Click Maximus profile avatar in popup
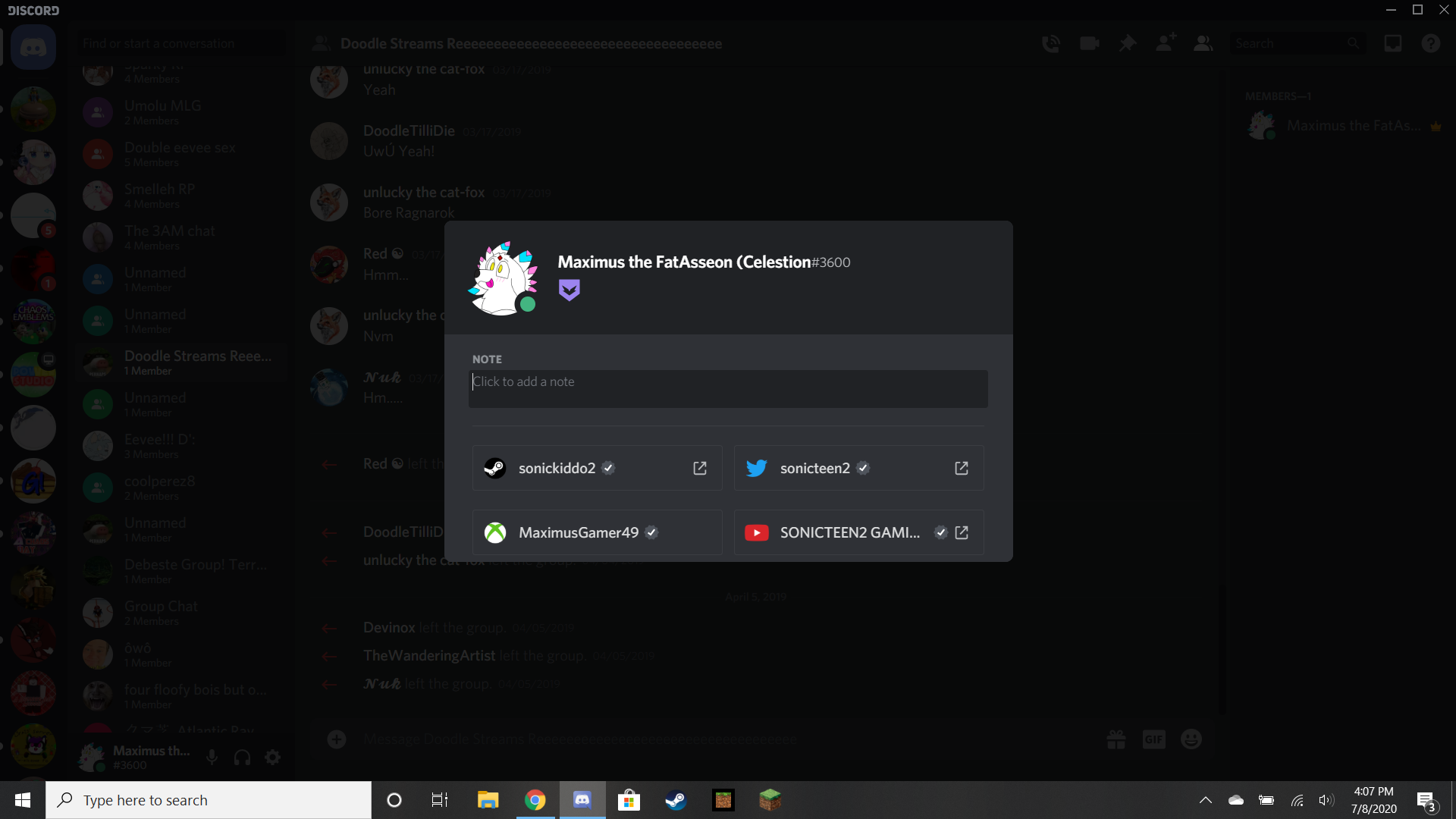The width and height of the screenshot is (1456, 819). pyautogui.click(x=504, y=278)
